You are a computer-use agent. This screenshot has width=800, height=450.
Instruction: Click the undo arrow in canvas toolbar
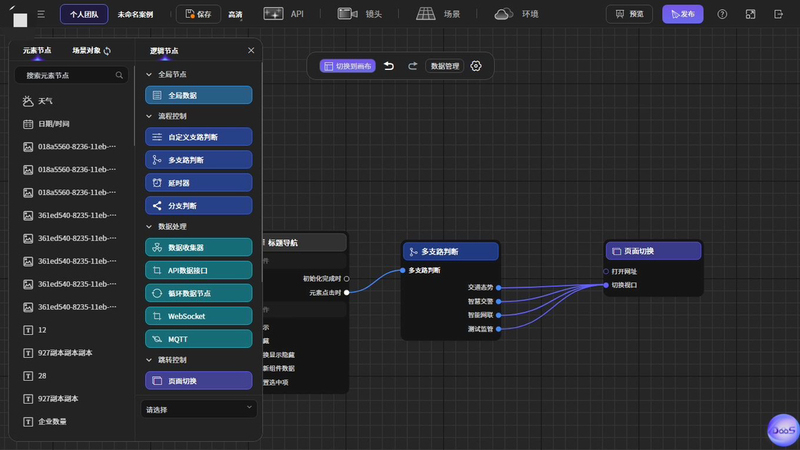(389, 66)
